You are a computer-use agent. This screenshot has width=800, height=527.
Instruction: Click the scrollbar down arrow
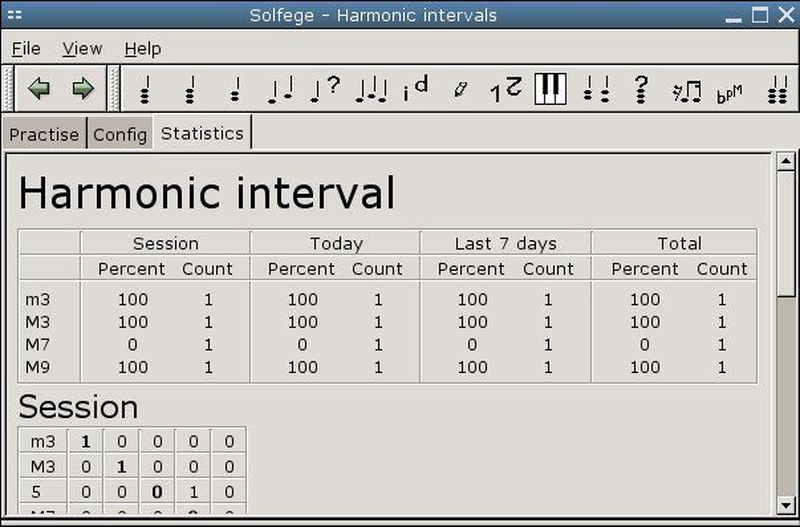[785, 505]
